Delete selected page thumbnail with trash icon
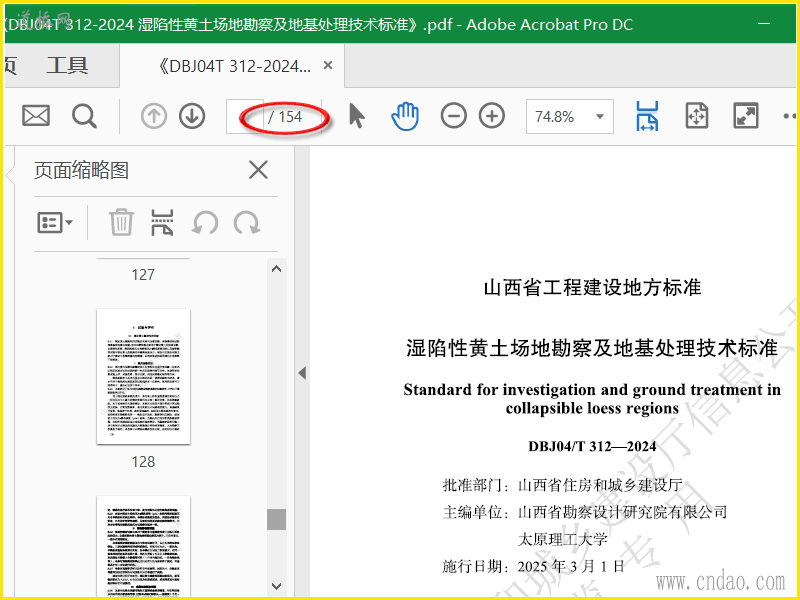 click(121, 222)
